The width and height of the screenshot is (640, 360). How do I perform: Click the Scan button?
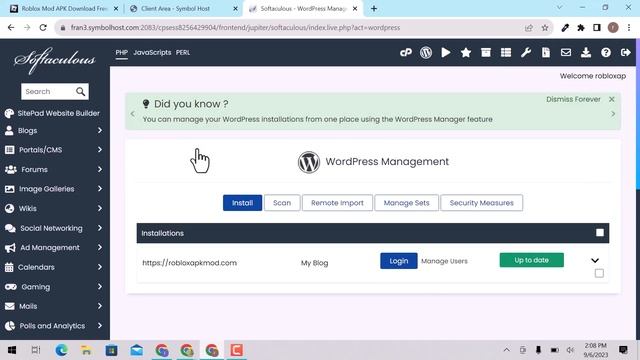(x=282, y=203)
